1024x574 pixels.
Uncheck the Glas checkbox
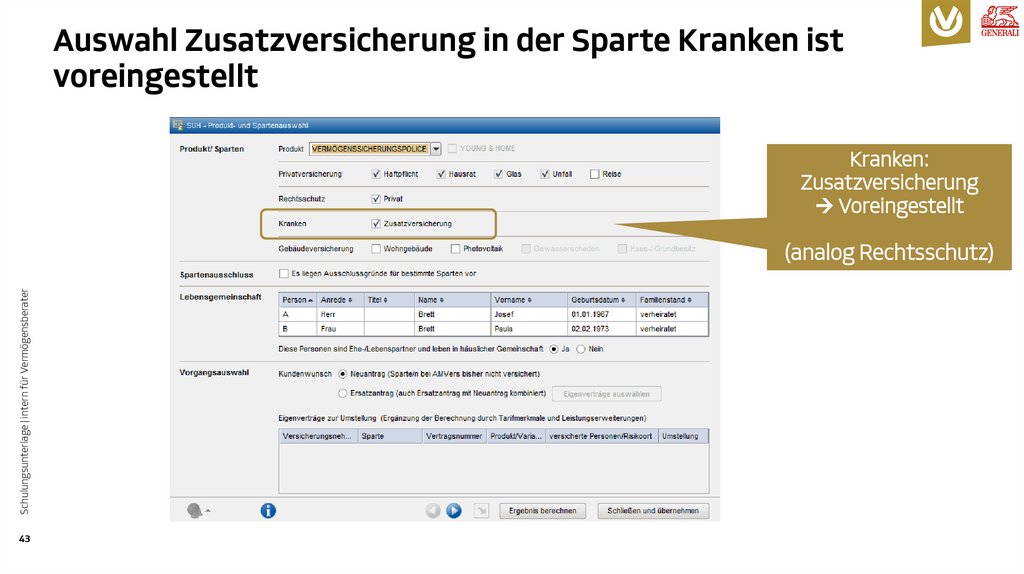point(498,174)
